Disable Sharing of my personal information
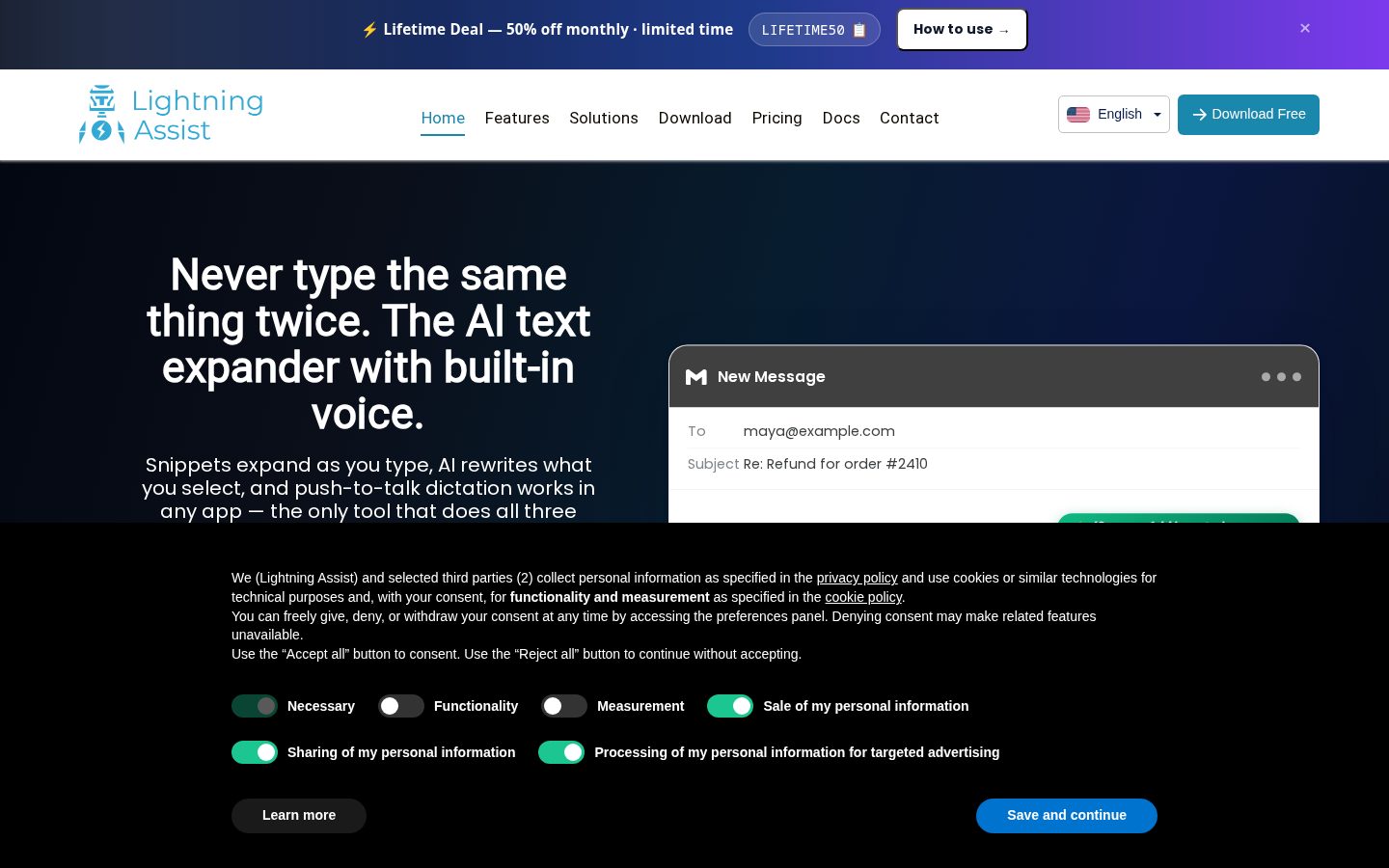1389x868 pixels. pos(255,752)
